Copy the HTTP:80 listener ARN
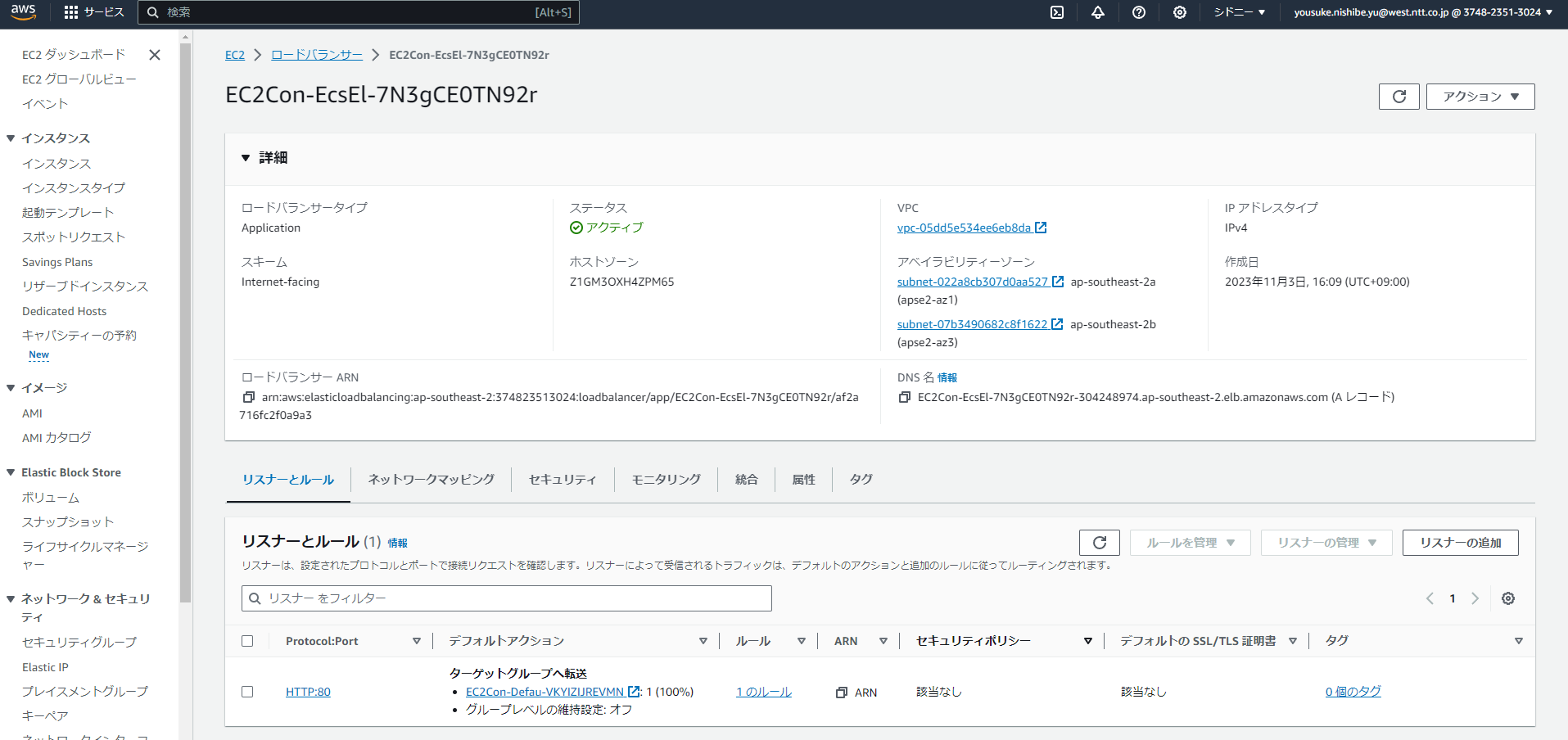This screenshot has height=740, width=1568. 841,693
